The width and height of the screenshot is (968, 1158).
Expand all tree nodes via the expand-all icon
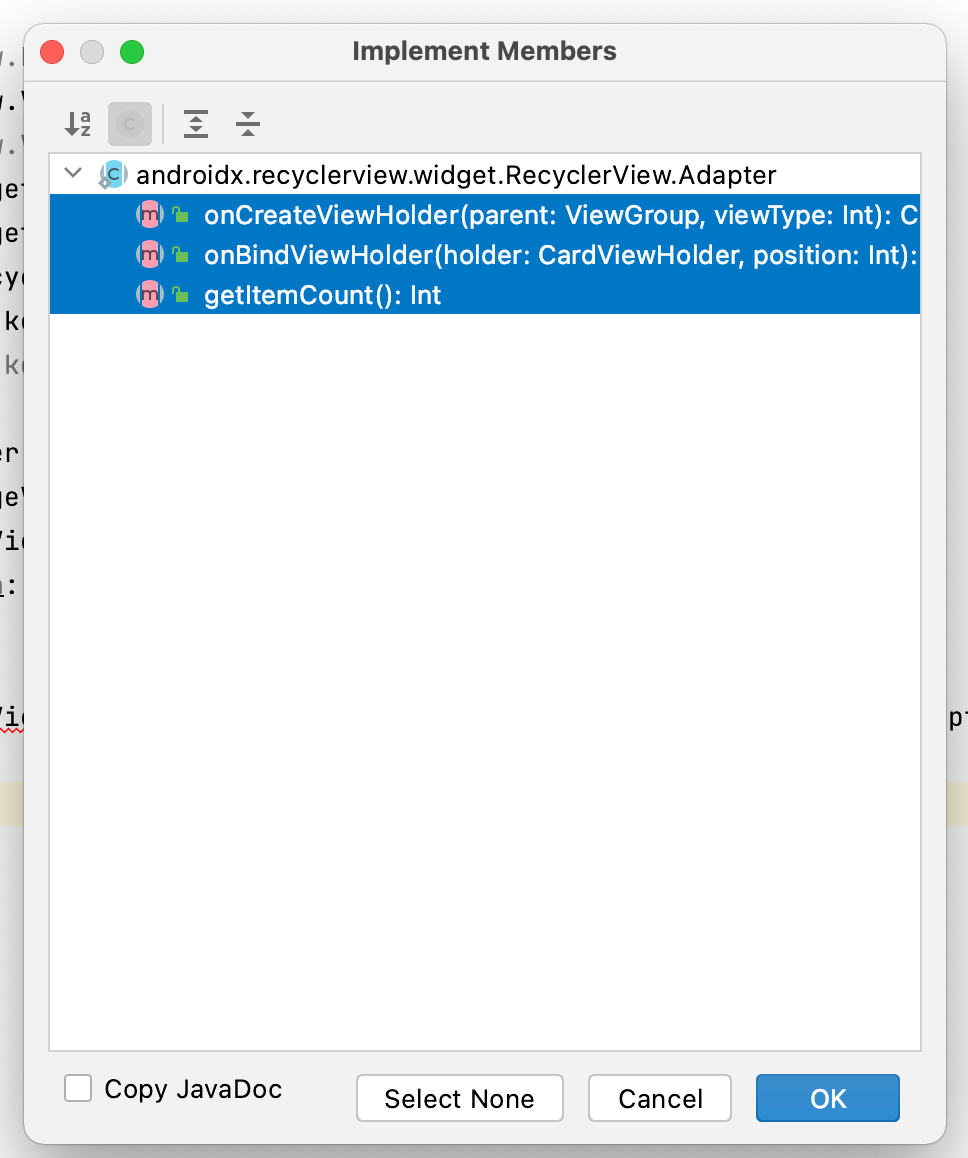196,124
